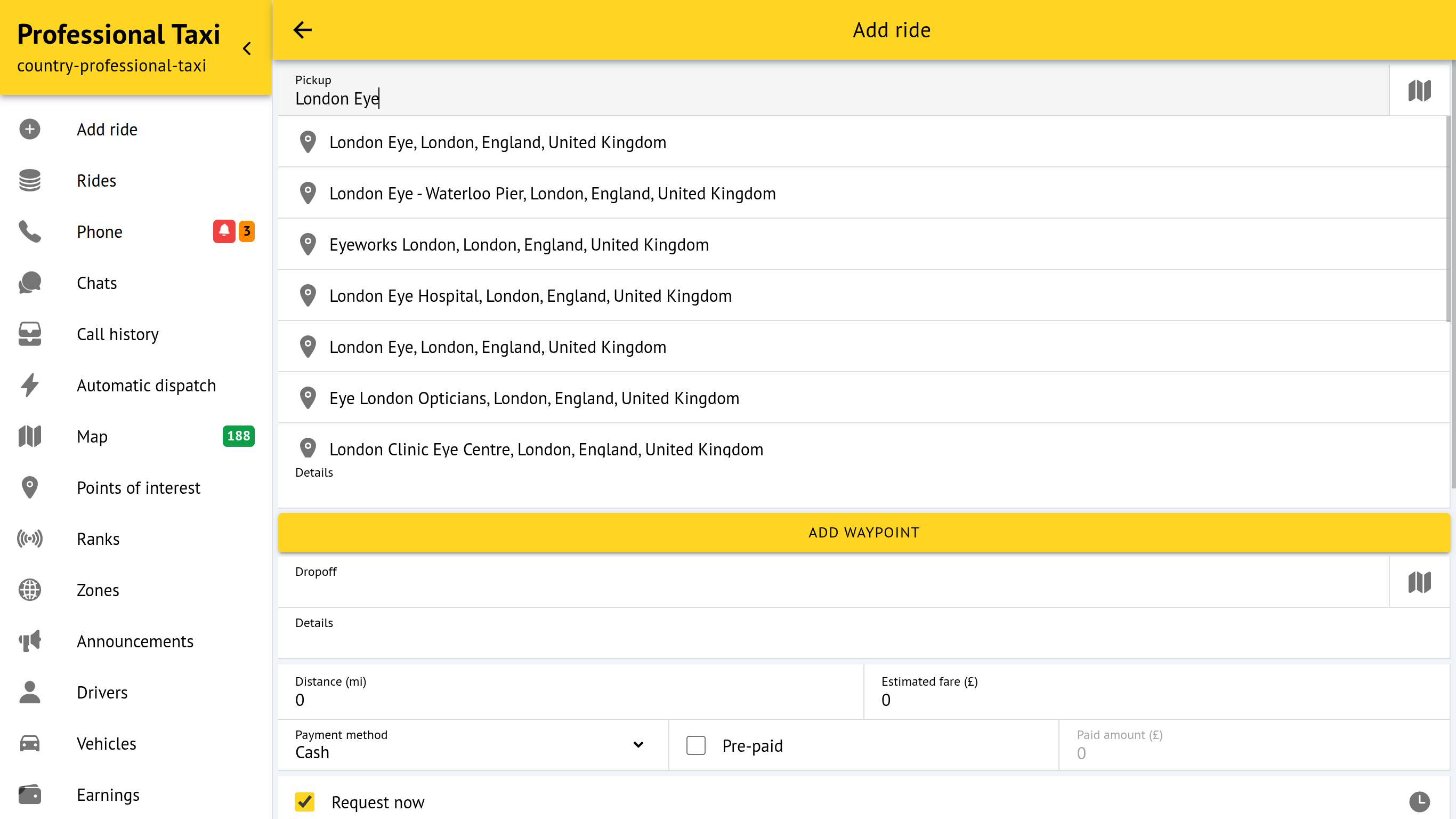Screen dimensions: 1456x819
Task: Go to Points of interest page
Action: 139,487
